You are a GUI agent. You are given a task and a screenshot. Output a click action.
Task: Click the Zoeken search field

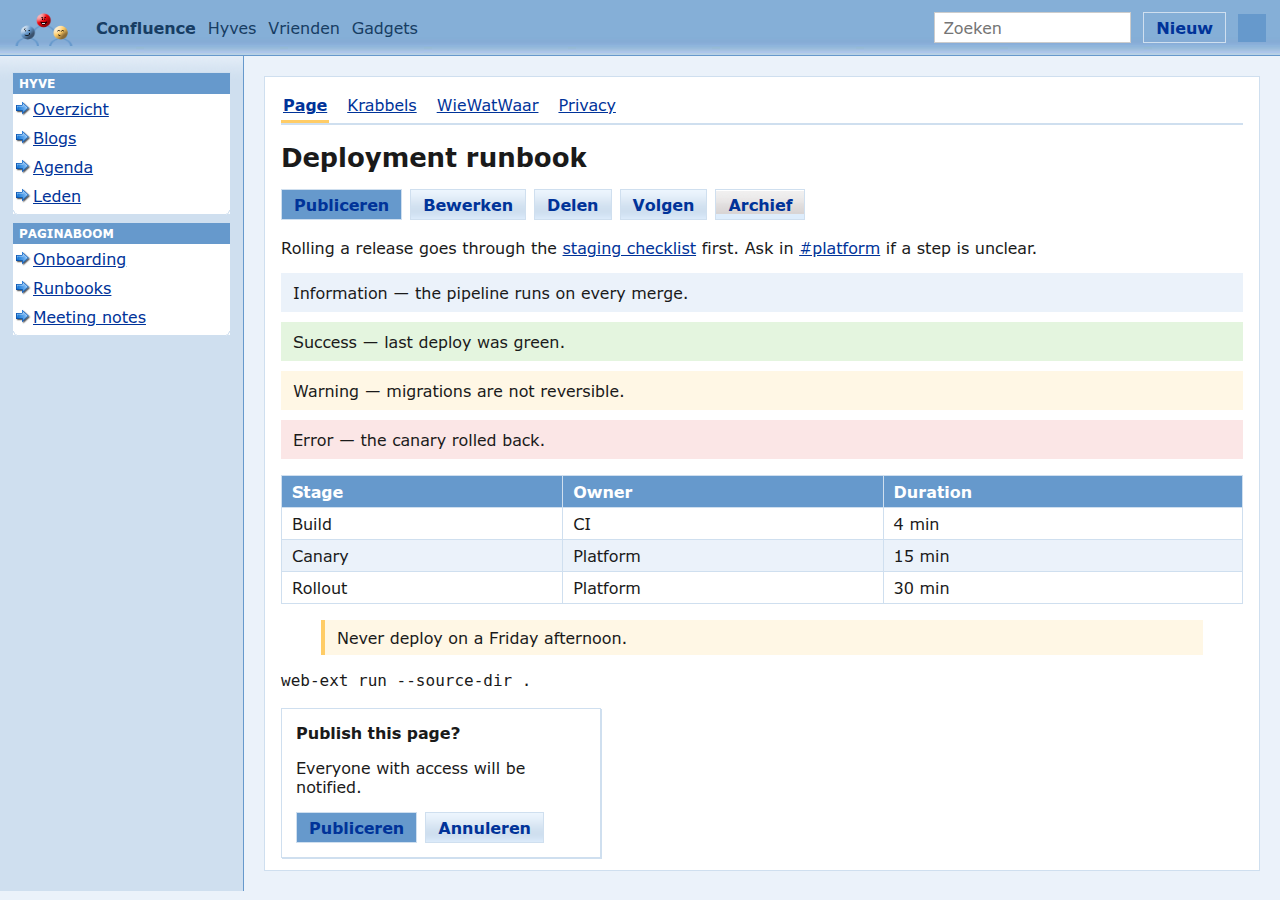point(1032,28)
